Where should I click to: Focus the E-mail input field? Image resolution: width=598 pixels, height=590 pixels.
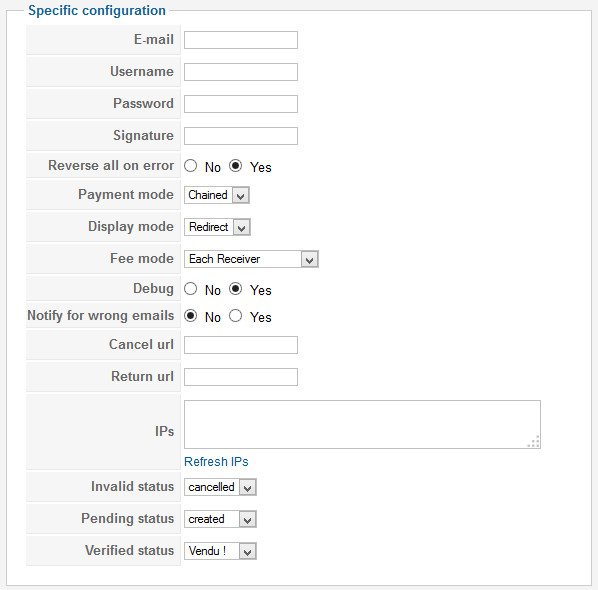(x=241, y=40)
